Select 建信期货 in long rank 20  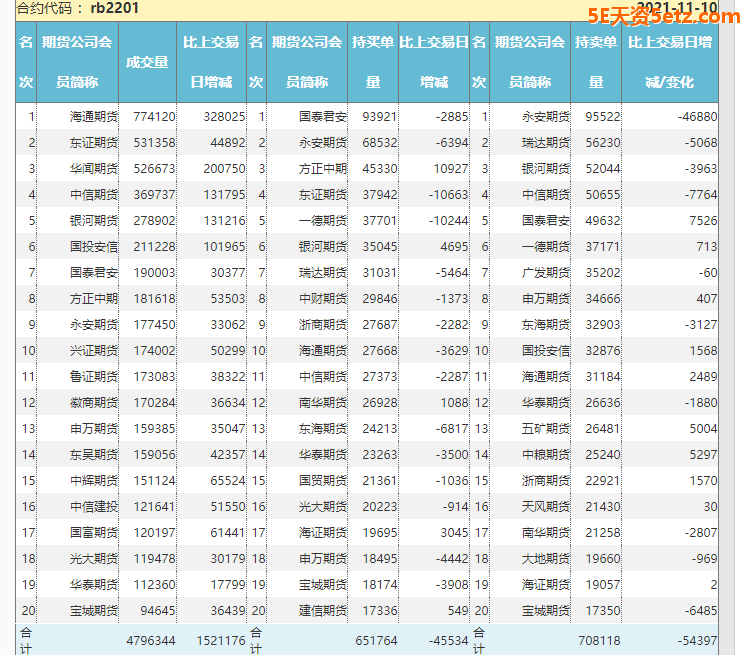[323, 611]
